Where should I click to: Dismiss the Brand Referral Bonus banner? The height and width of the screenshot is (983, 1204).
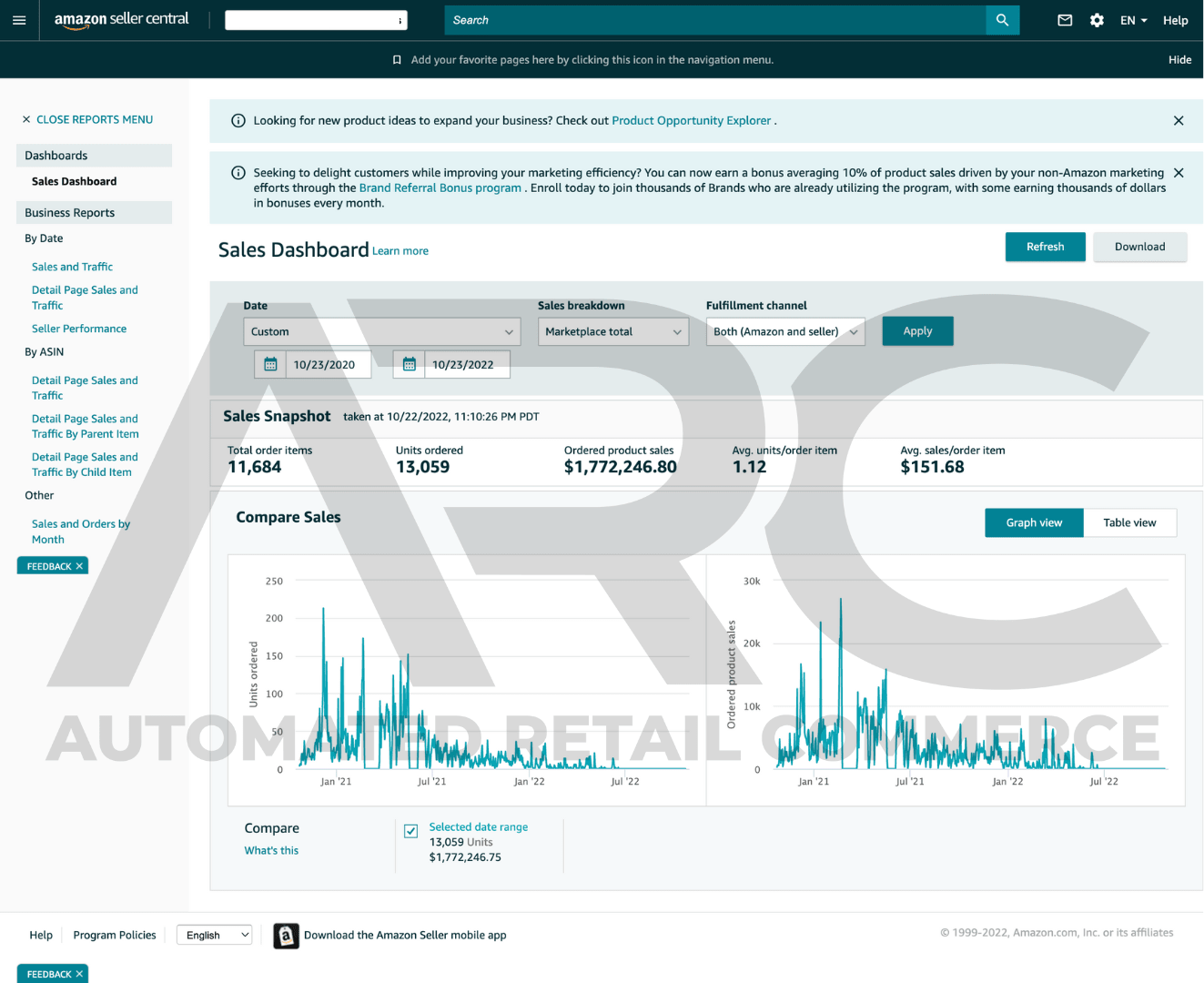point(1179,173)
